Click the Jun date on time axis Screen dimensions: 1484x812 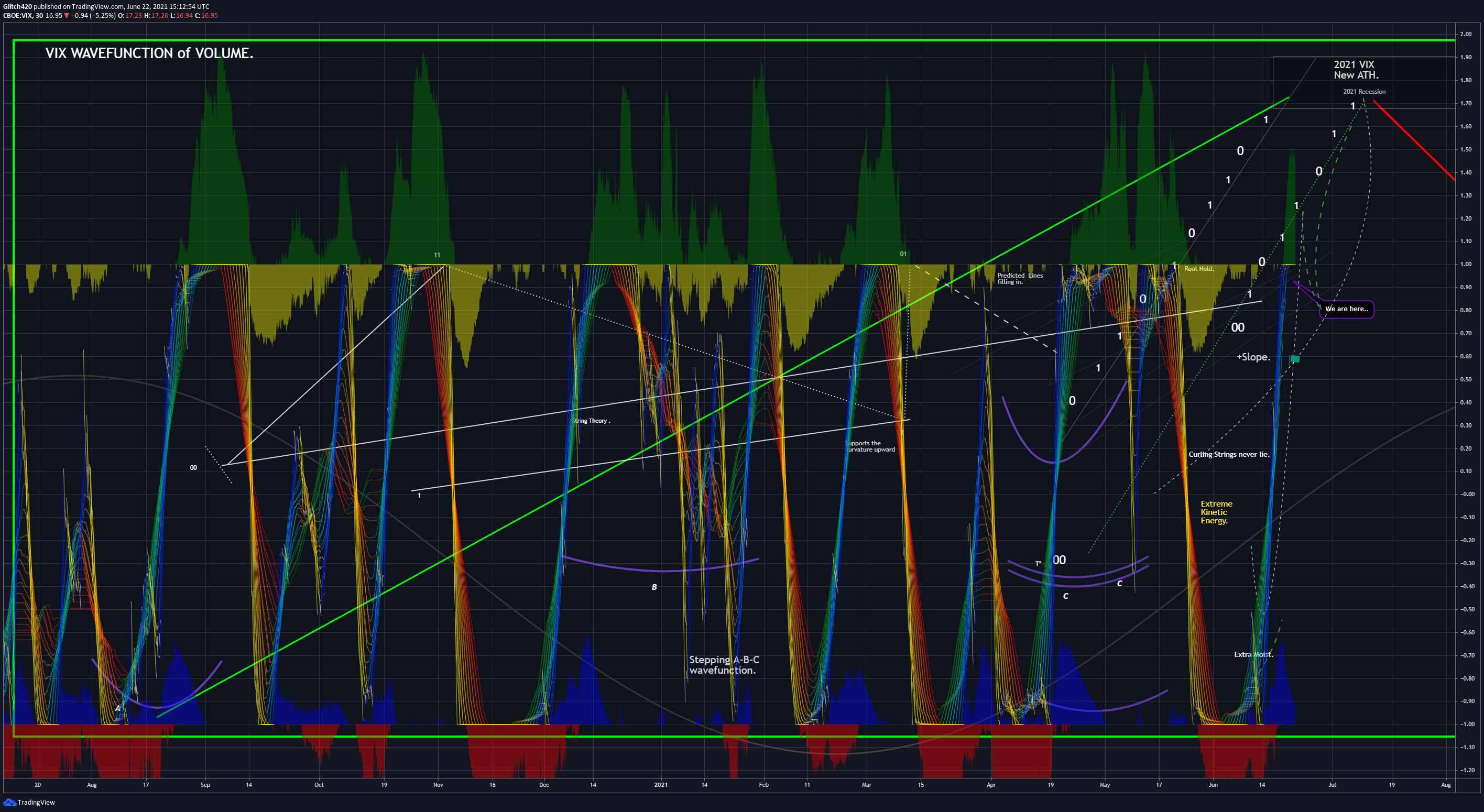pyautogui.click(x=1213, y=785)
